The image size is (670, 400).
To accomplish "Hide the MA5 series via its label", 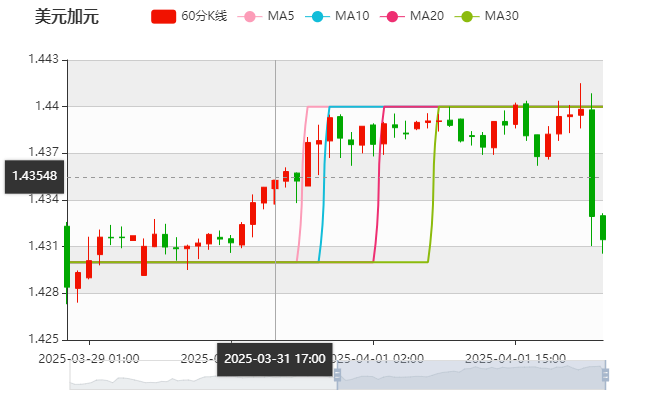I will coord(282,17).
